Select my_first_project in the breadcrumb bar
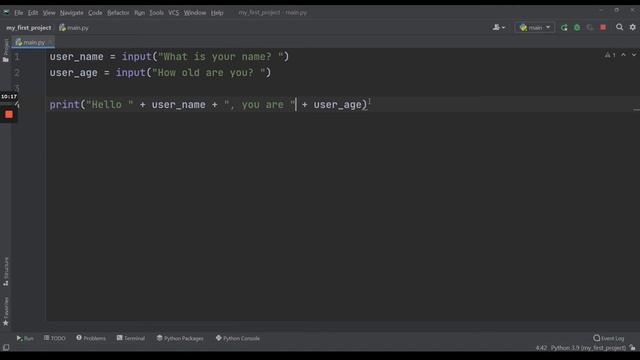The height and width of the screenshot is (360, 640). (29, 28)
